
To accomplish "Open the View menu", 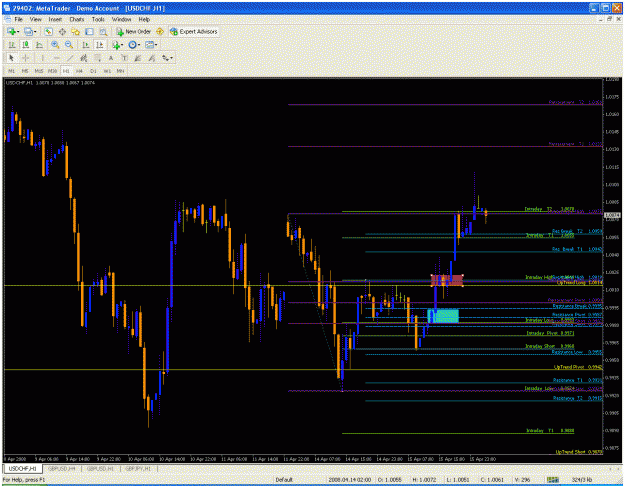I will [x=35, y=19].
